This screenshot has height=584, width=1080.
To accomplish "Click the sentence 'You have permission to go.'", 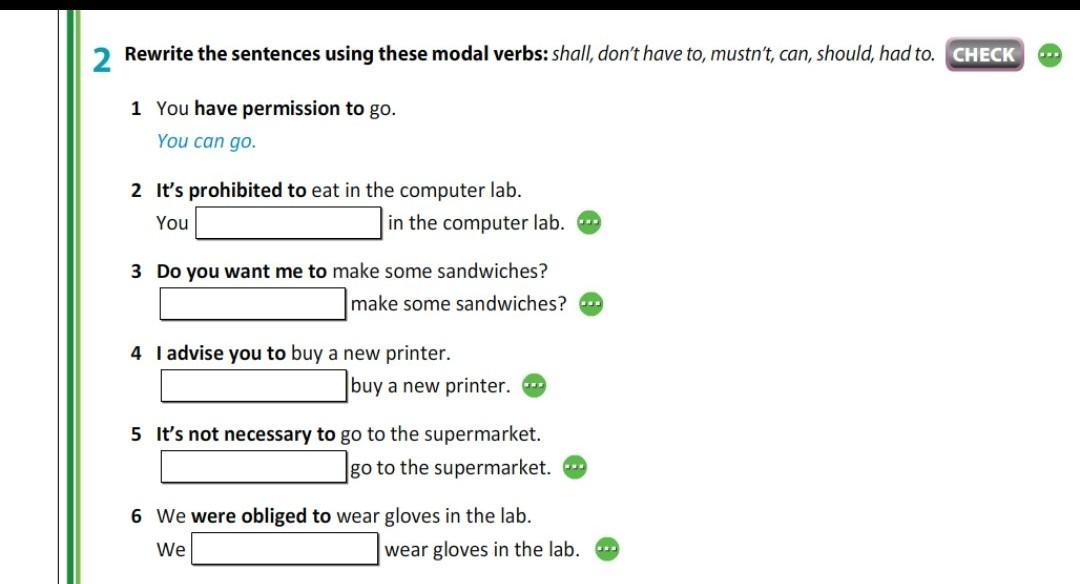I will click(x=276, y=108).
